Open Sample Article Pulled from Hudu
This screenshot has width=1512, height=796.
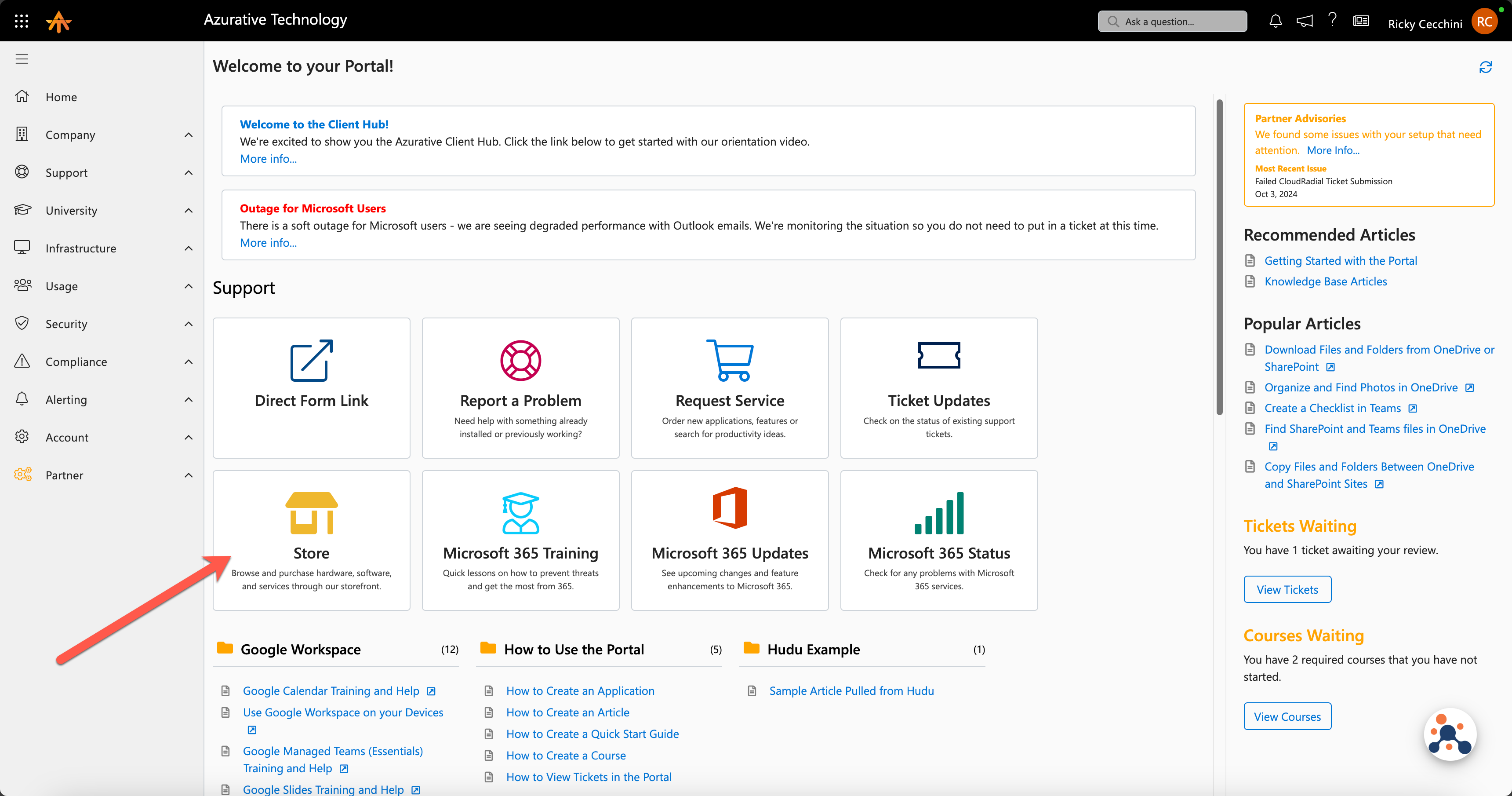[x=851, y=691]
